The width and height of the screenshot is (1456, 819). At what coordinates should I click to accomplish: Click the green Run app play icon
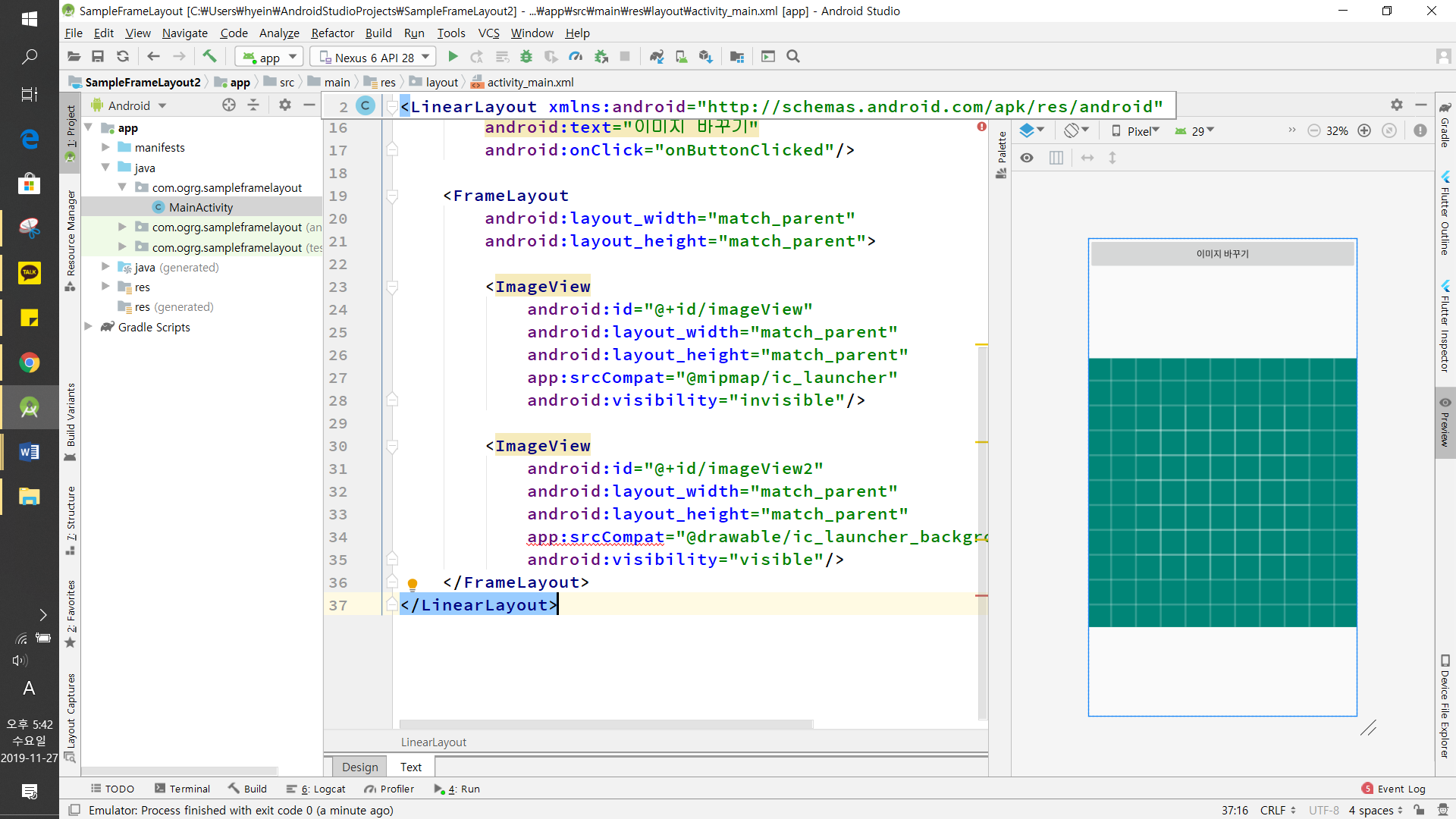[x=453, y=56]
